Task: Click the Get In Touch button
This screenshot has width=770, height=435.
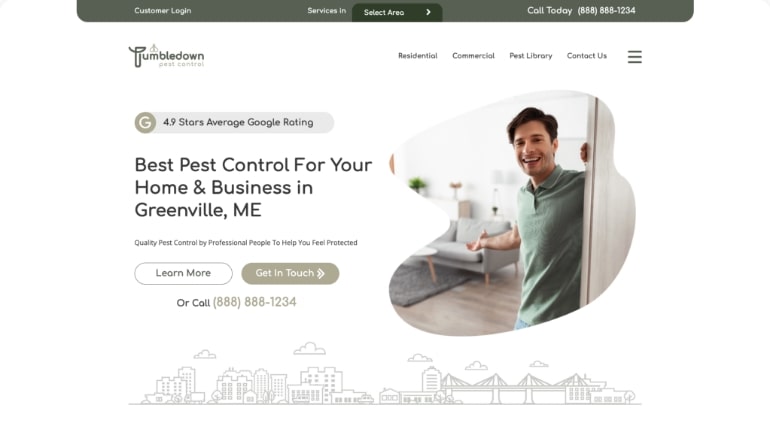Action: [x=290, y=273]
